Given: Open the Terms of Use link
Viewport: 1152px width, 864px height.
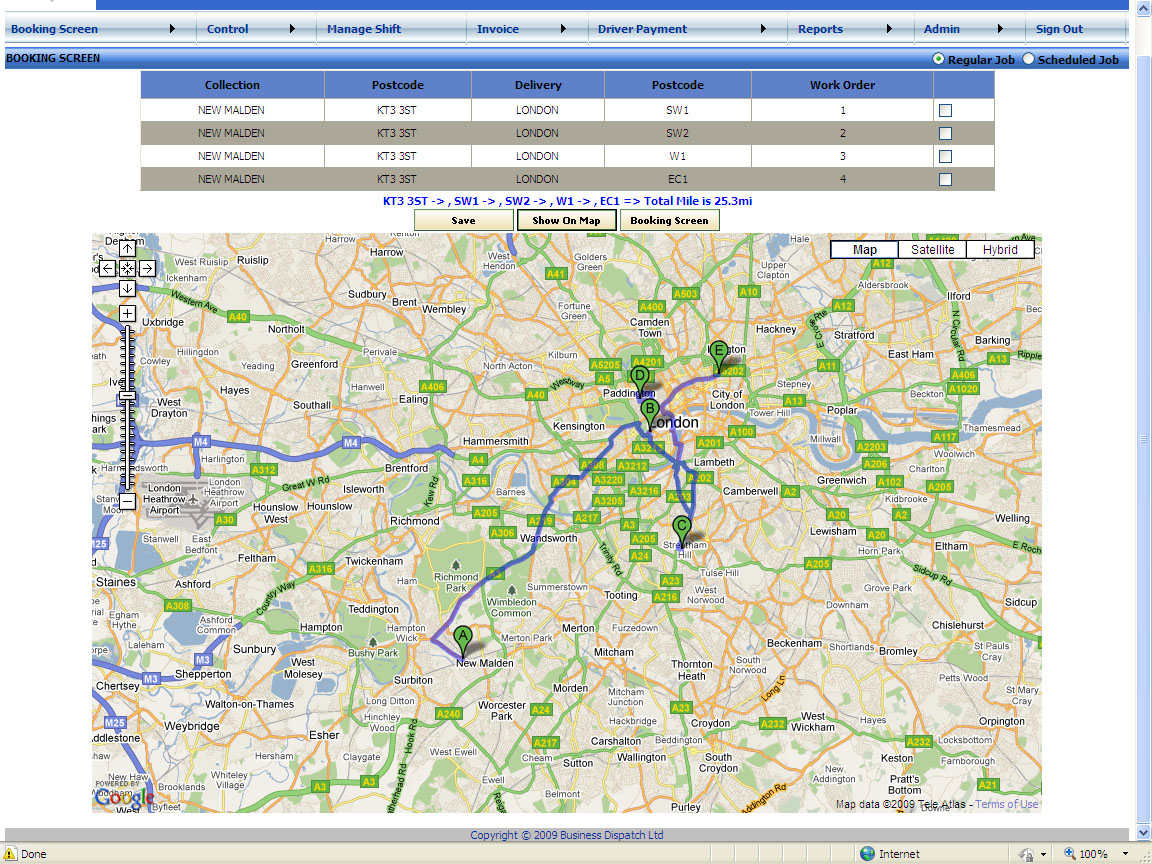Looking at the screenshot, I should 1007,804.
